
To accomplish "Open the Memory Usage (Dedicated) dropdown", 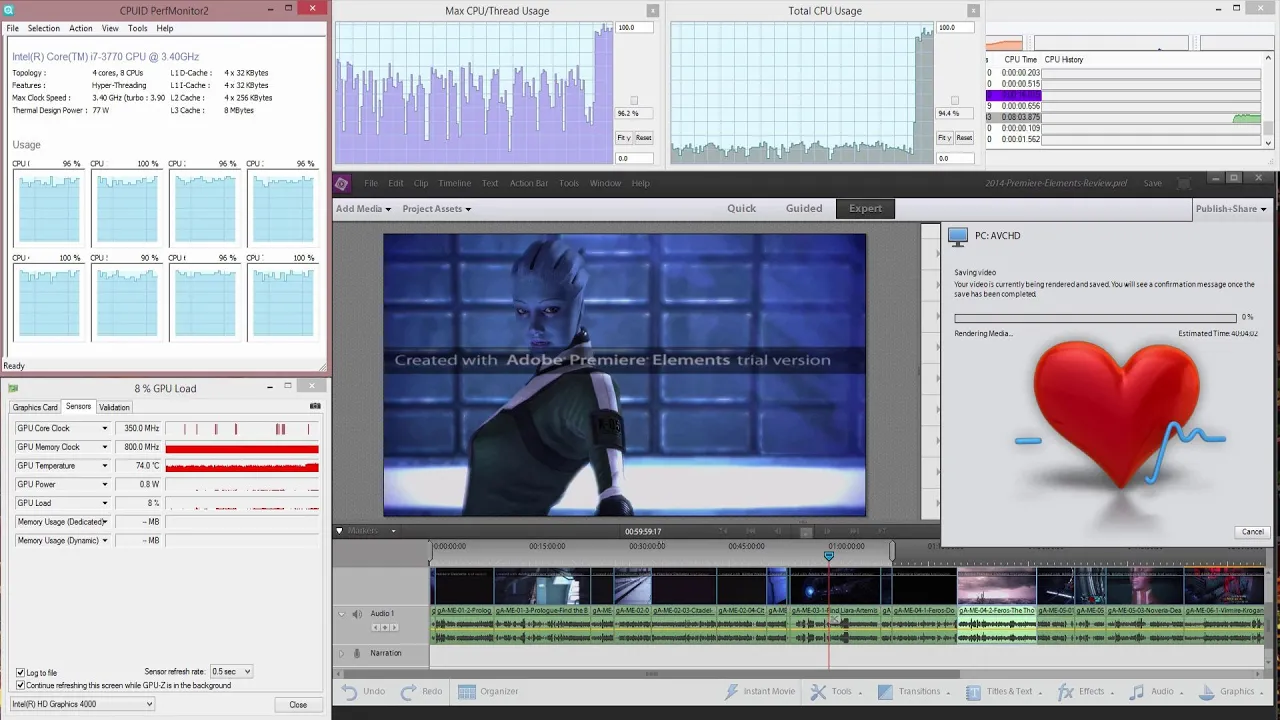I will (x=104, y=522).
